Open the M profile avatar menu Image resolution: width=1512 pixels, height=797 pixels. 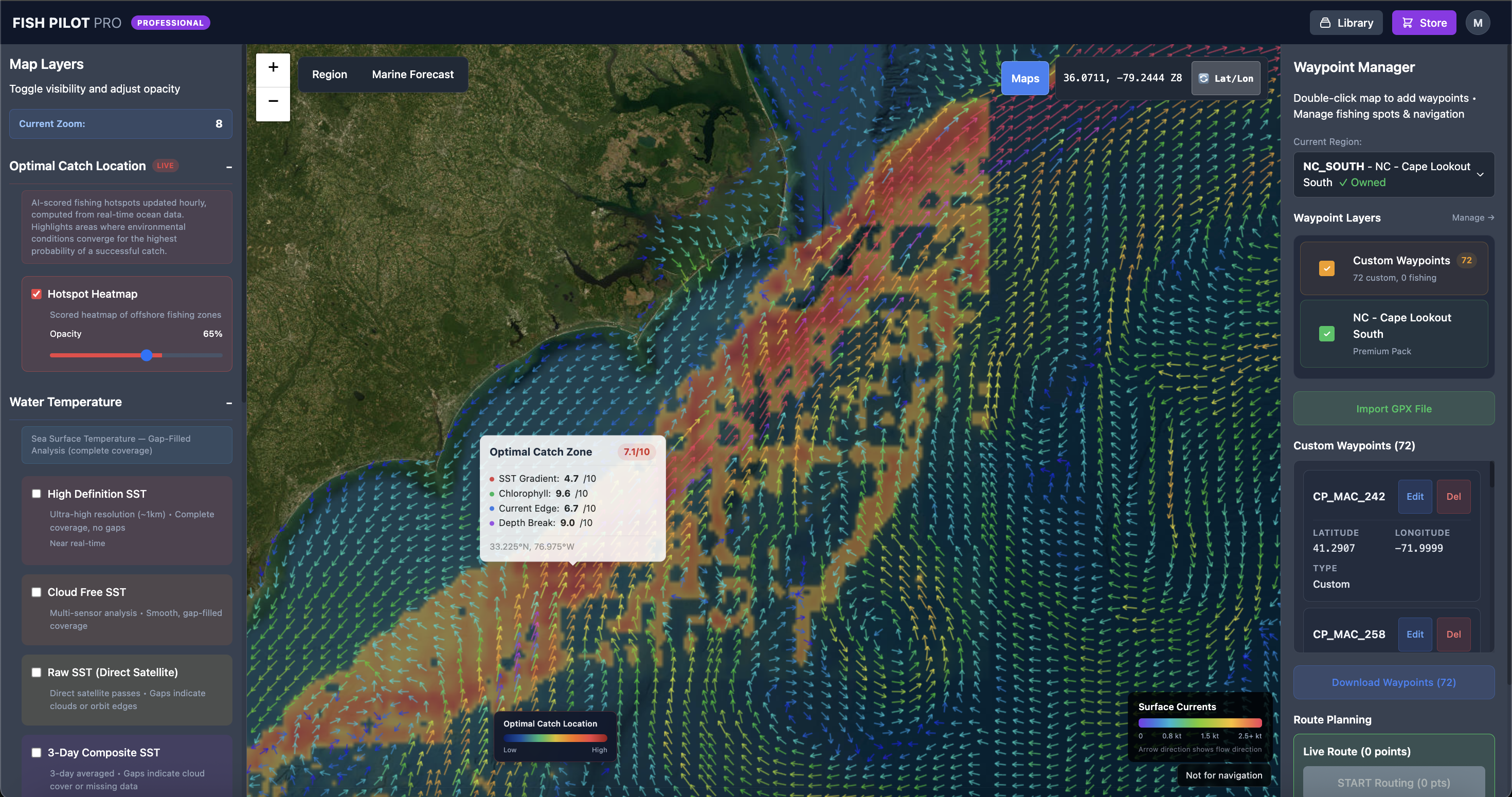1479,22
